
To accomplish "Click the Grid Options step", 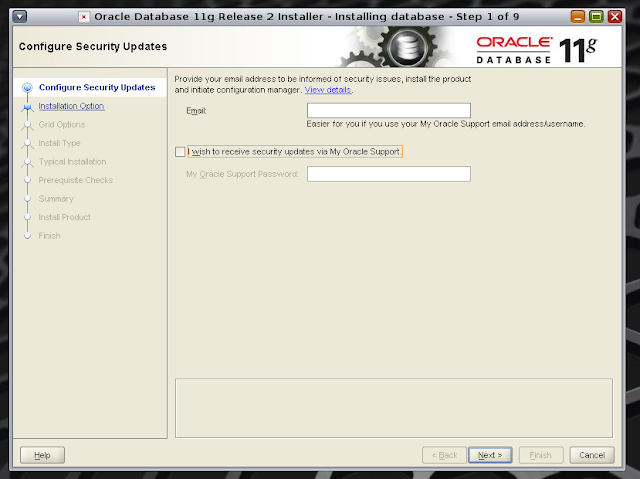I will 62,124.
